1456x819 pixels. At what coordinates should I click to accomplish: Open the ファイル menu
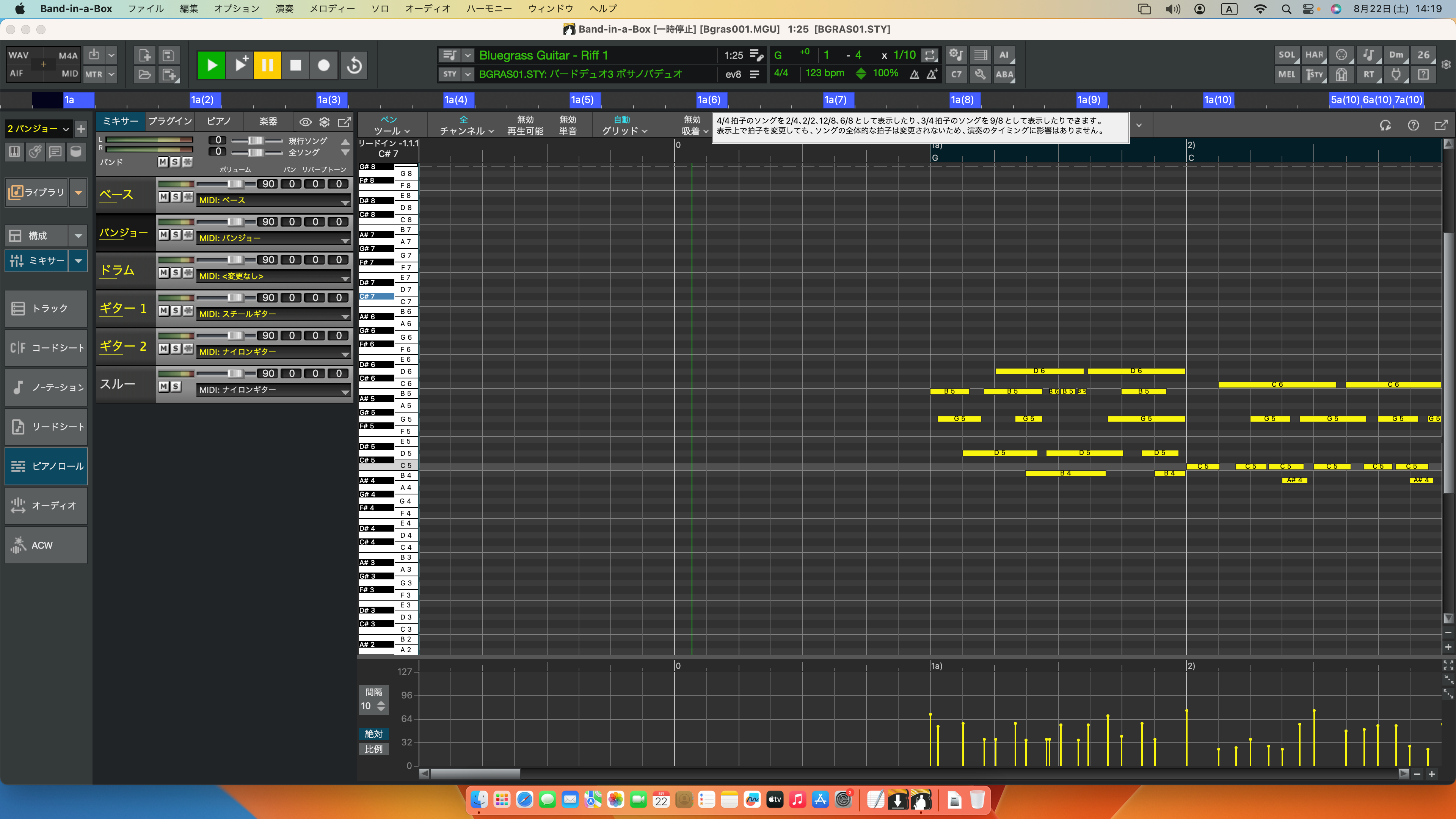pyautogui.click(x=146, y=8)
